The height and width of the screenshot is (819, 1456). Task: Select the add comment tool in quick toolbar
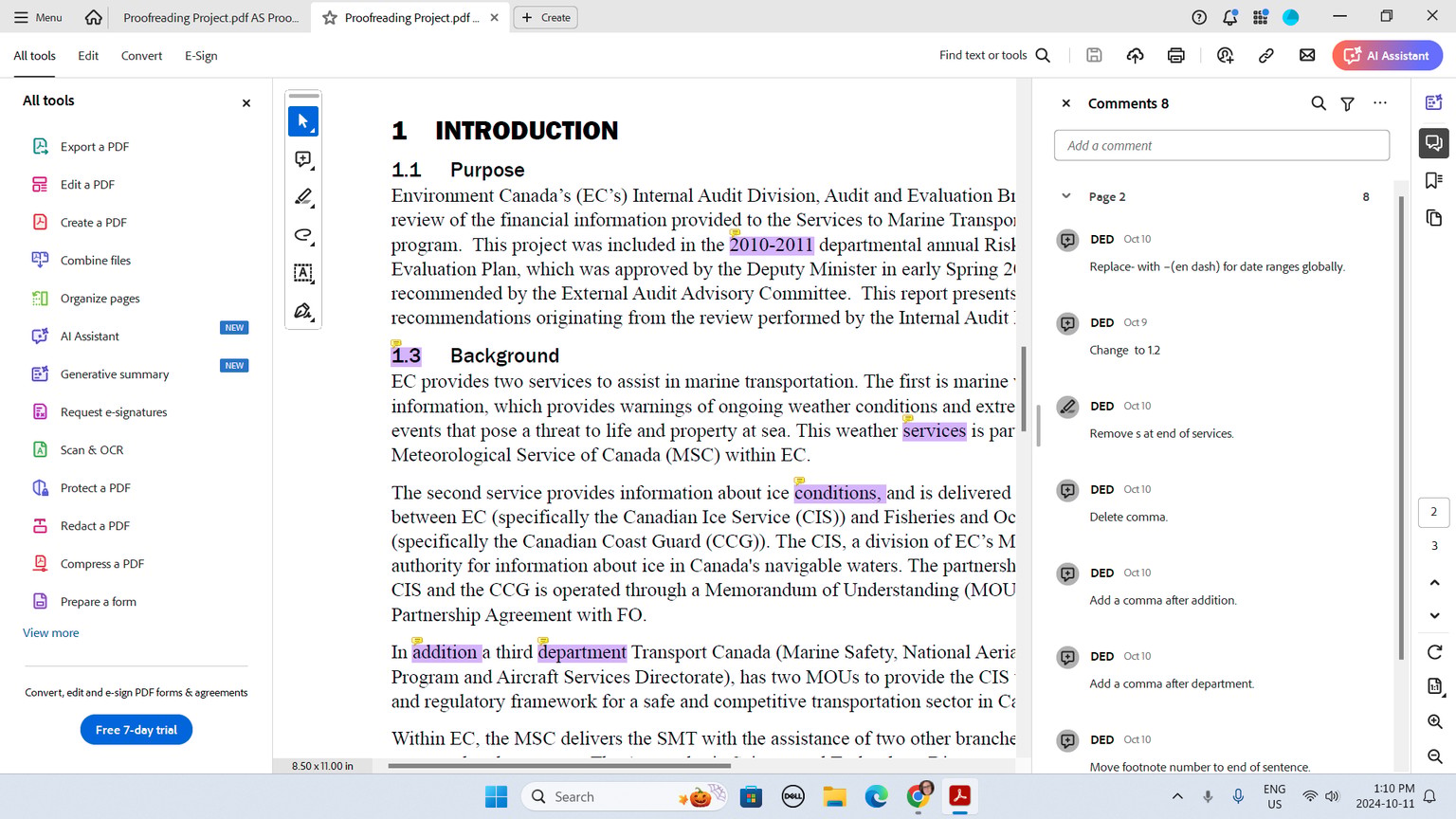[x=303, y=159]
